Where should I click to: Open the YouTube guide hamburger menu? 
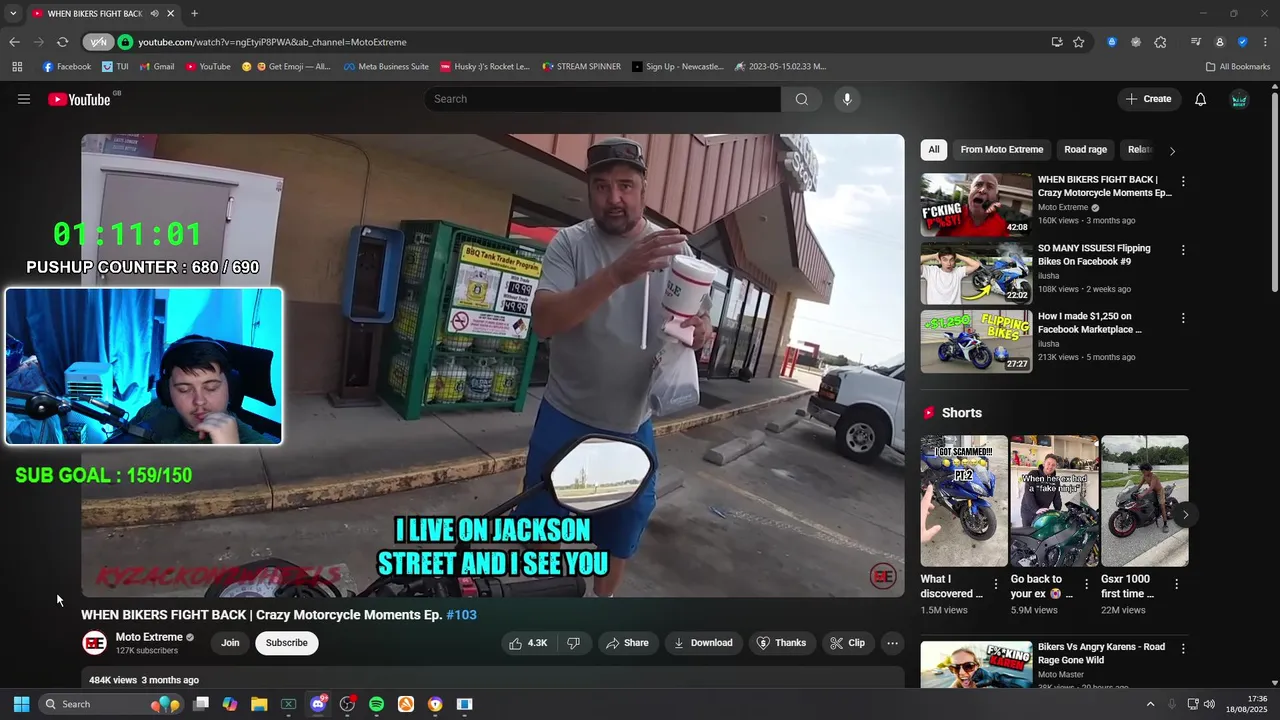pos(24,99)
